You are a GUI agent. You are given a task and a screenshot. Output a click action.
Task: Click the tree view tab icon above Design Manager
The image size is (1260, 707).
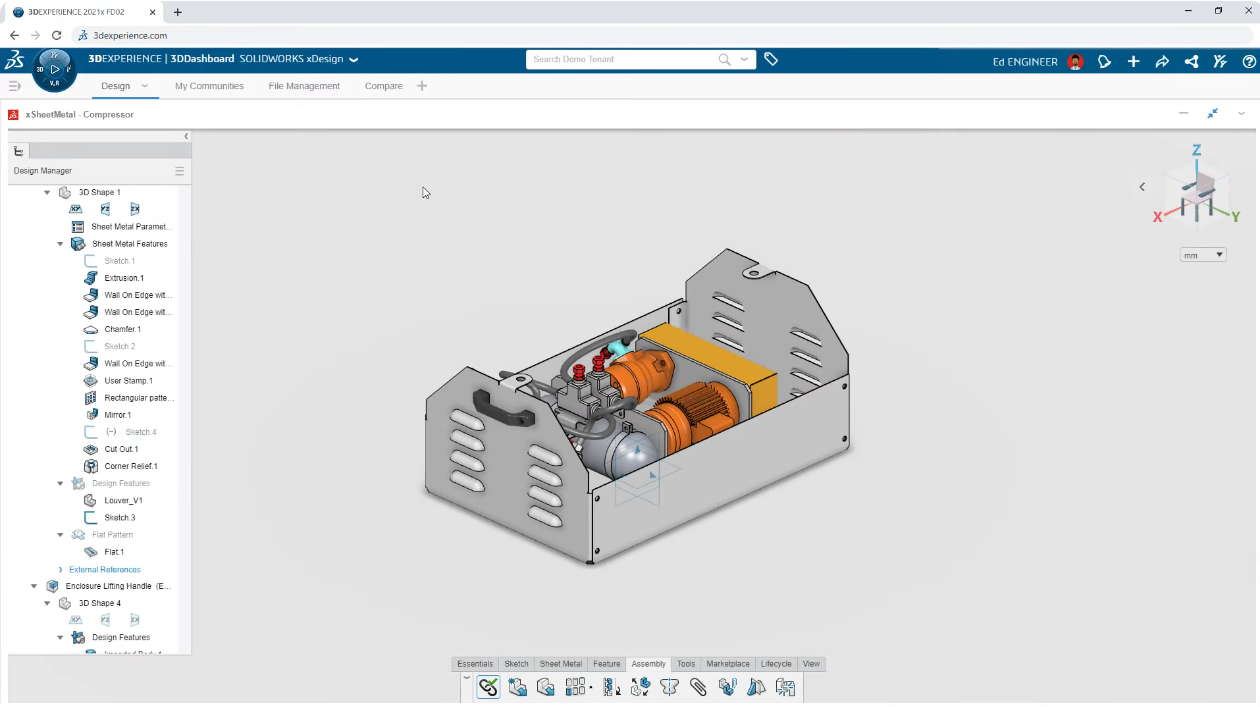point(18,151)
